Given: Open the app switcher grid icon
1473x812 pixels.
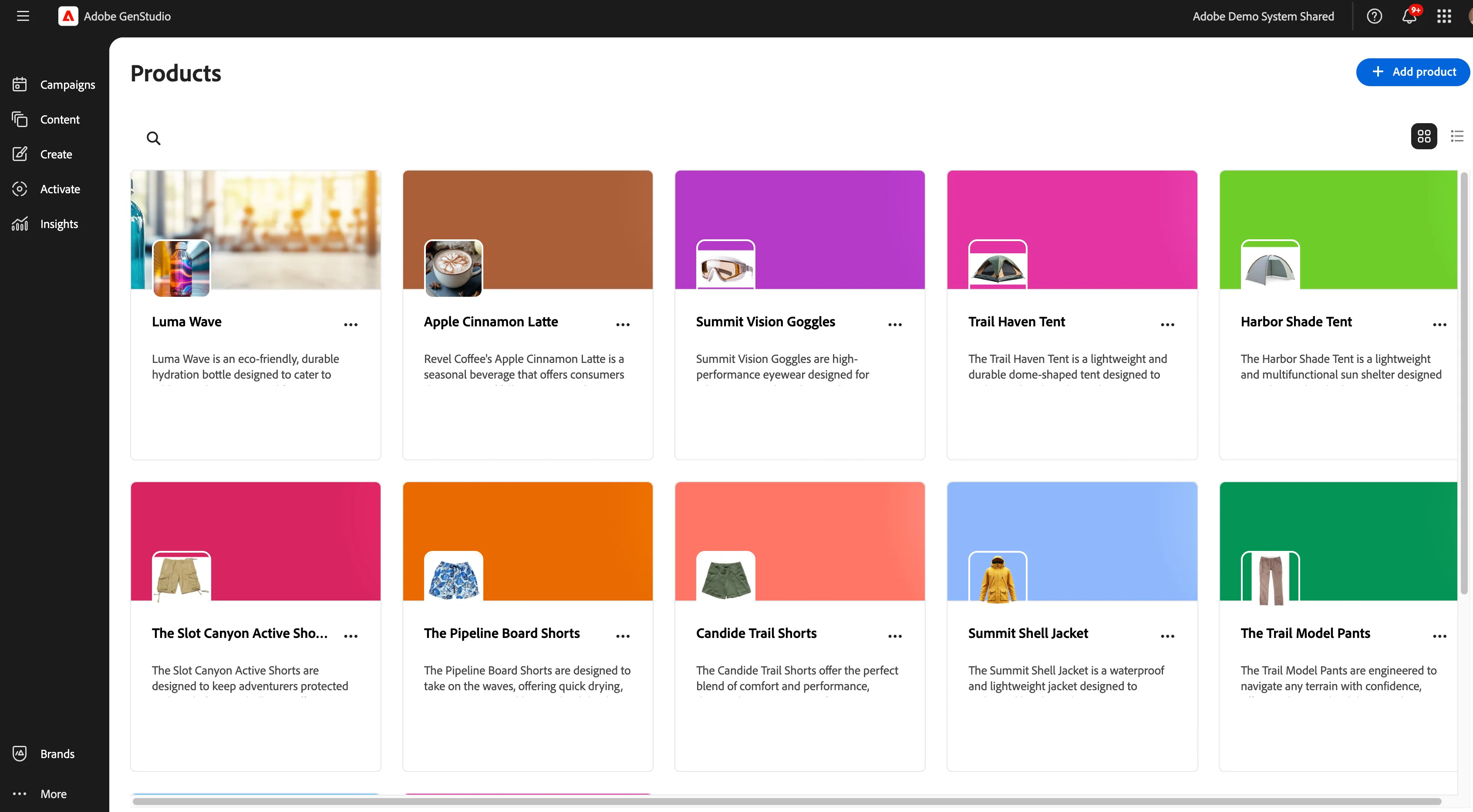Looking at the screenshot, I should 1444,16.
